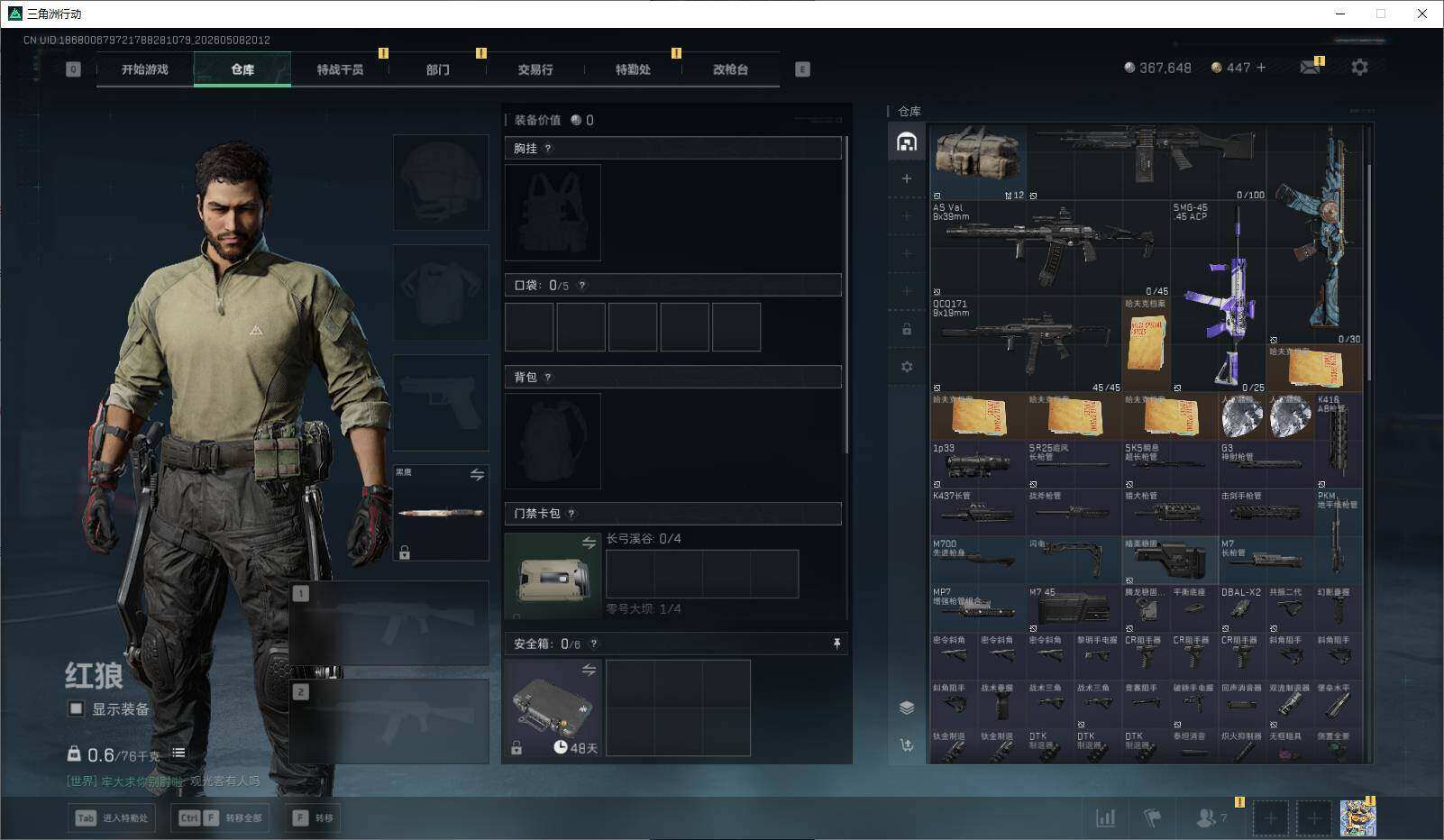Click the help icon beside 安全箱

point(593,644)
